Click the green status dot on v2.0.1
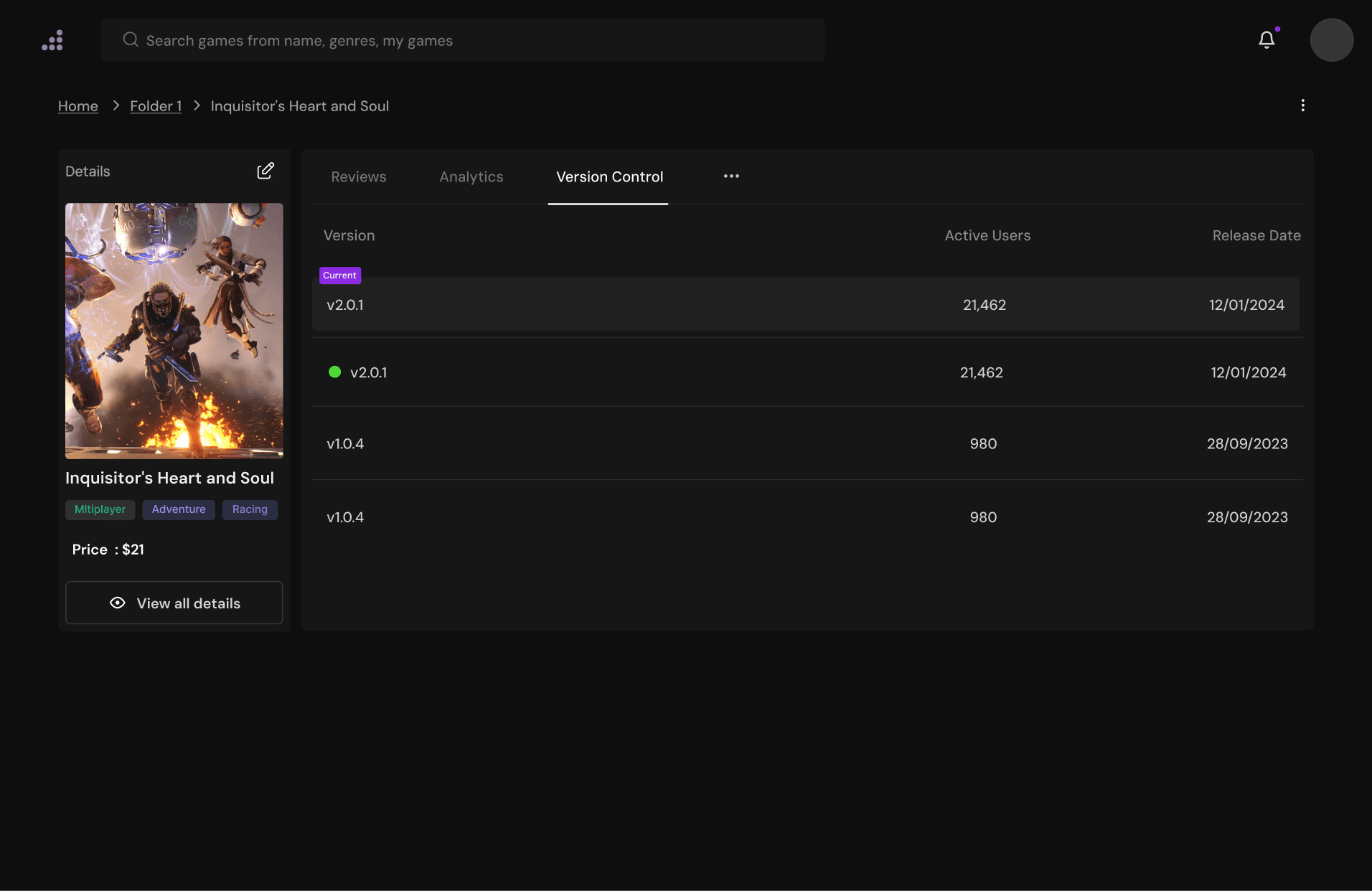The height and width of the screenshot is (891, 1372). (x=334, y=372)
